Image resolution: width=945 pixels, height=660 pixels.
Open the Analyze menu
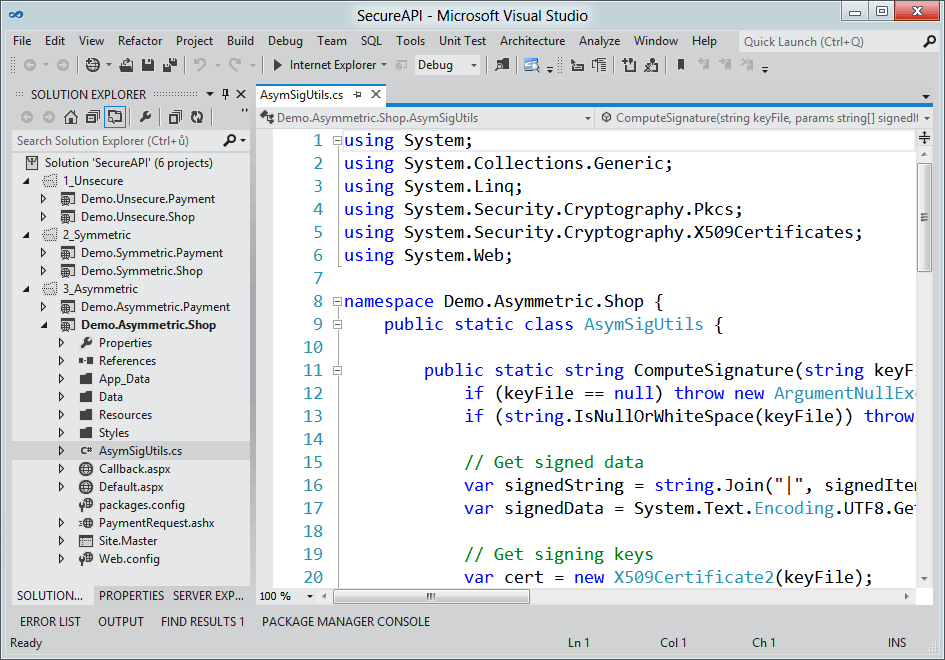[x=599, y=41]
